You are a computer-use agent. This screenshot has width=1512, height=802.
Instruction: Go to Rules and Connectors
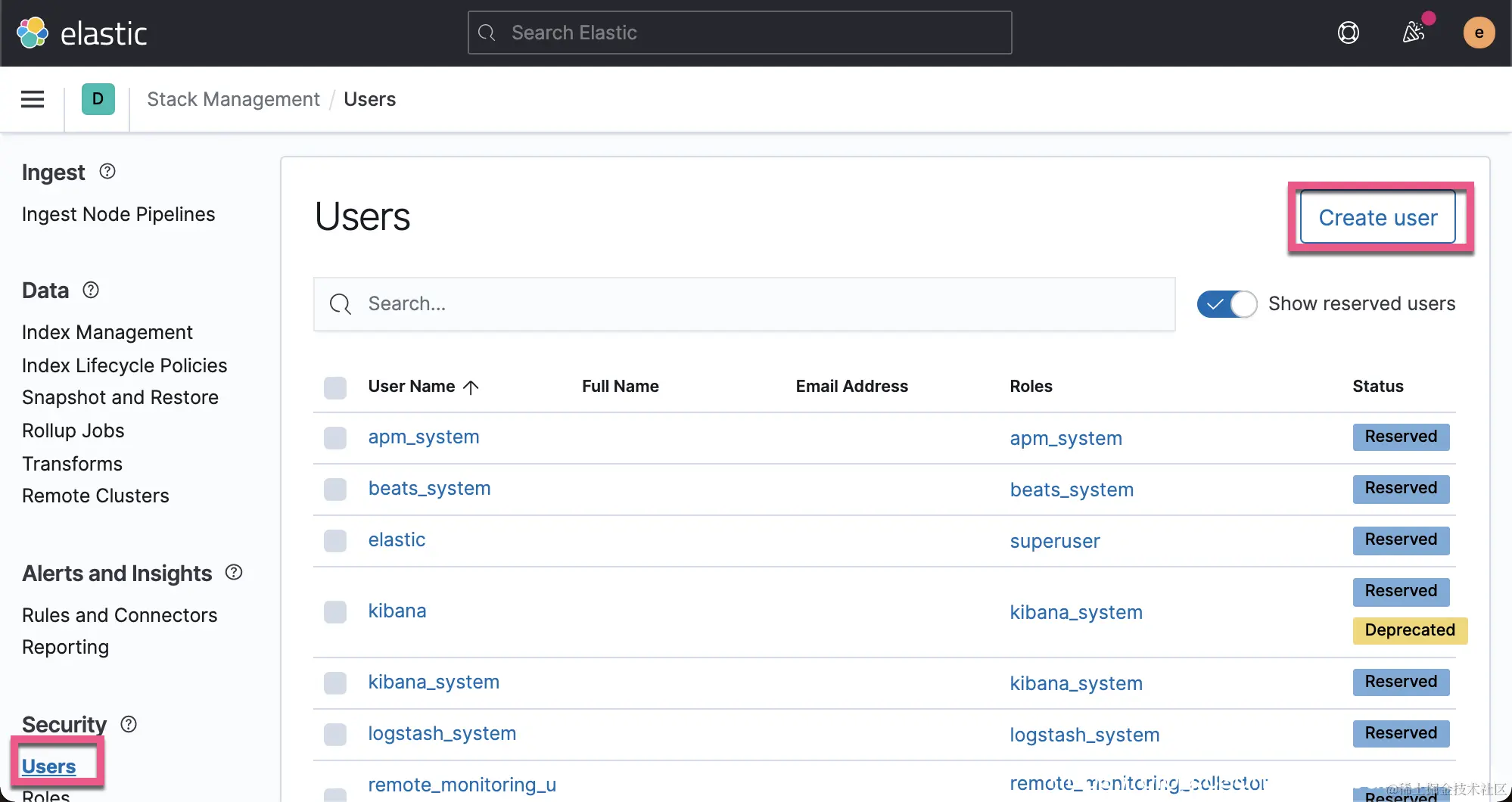click(x=120, y=615)
